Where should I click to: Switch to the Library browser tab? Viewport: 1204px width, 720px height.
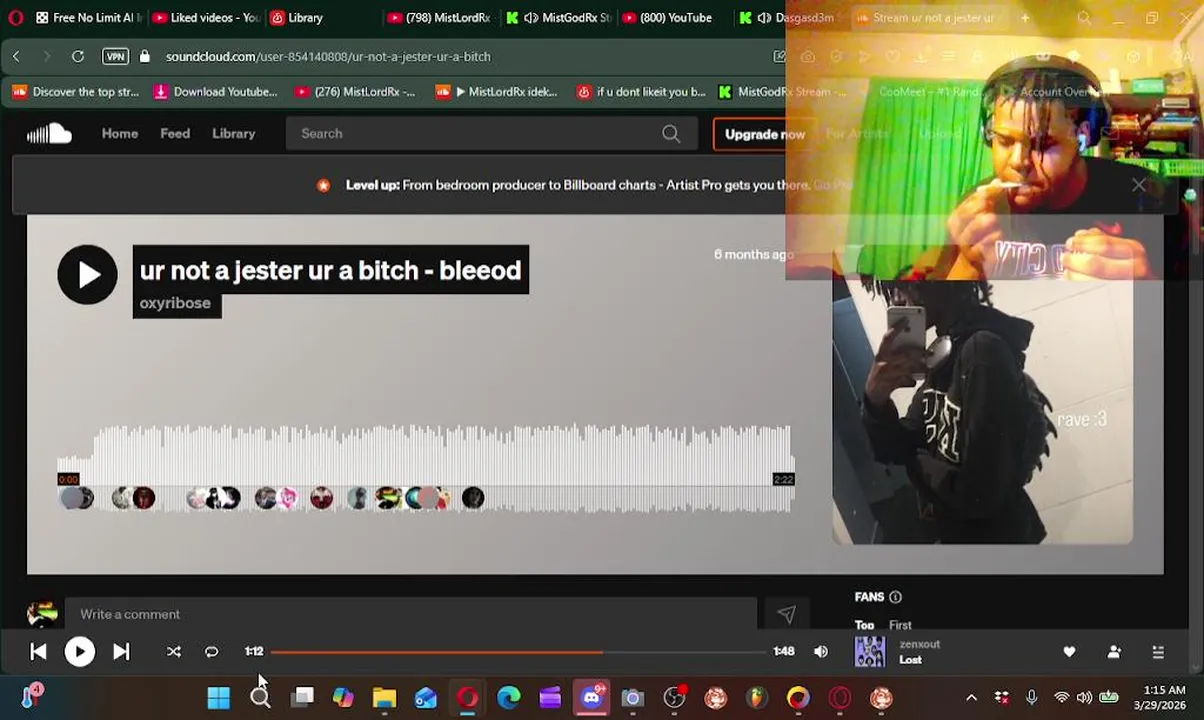click(297, 18)
